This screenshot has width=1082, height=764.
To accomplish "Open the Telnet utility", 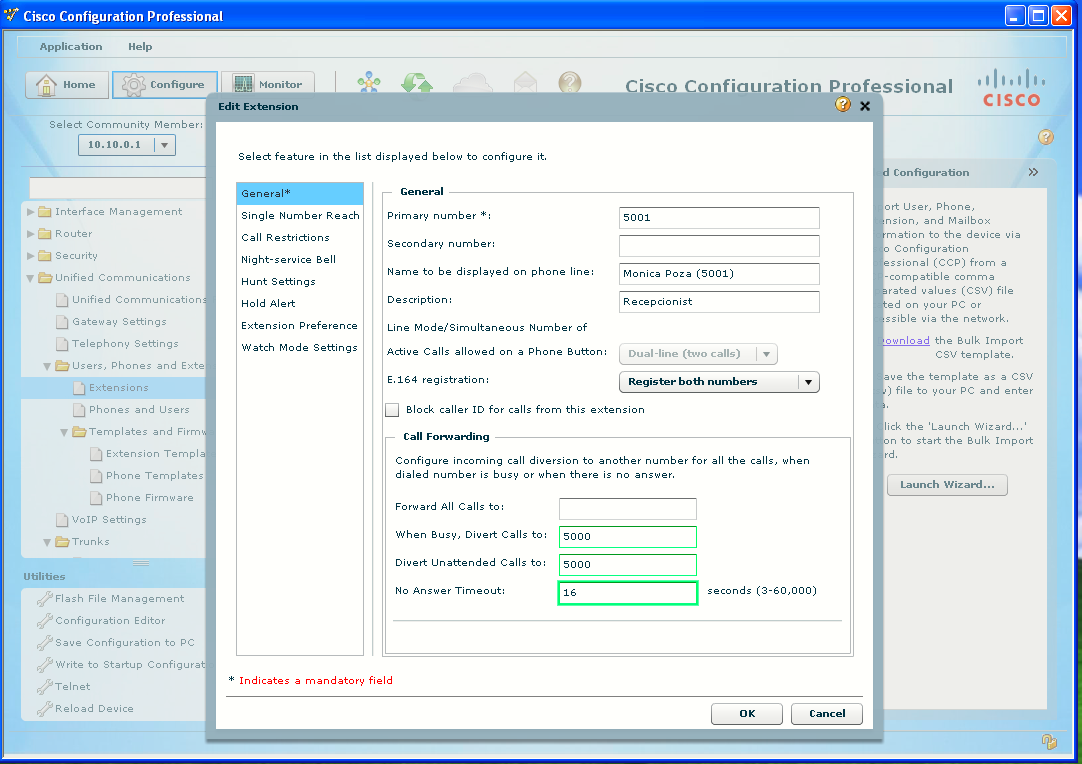I will pos(72,687).
